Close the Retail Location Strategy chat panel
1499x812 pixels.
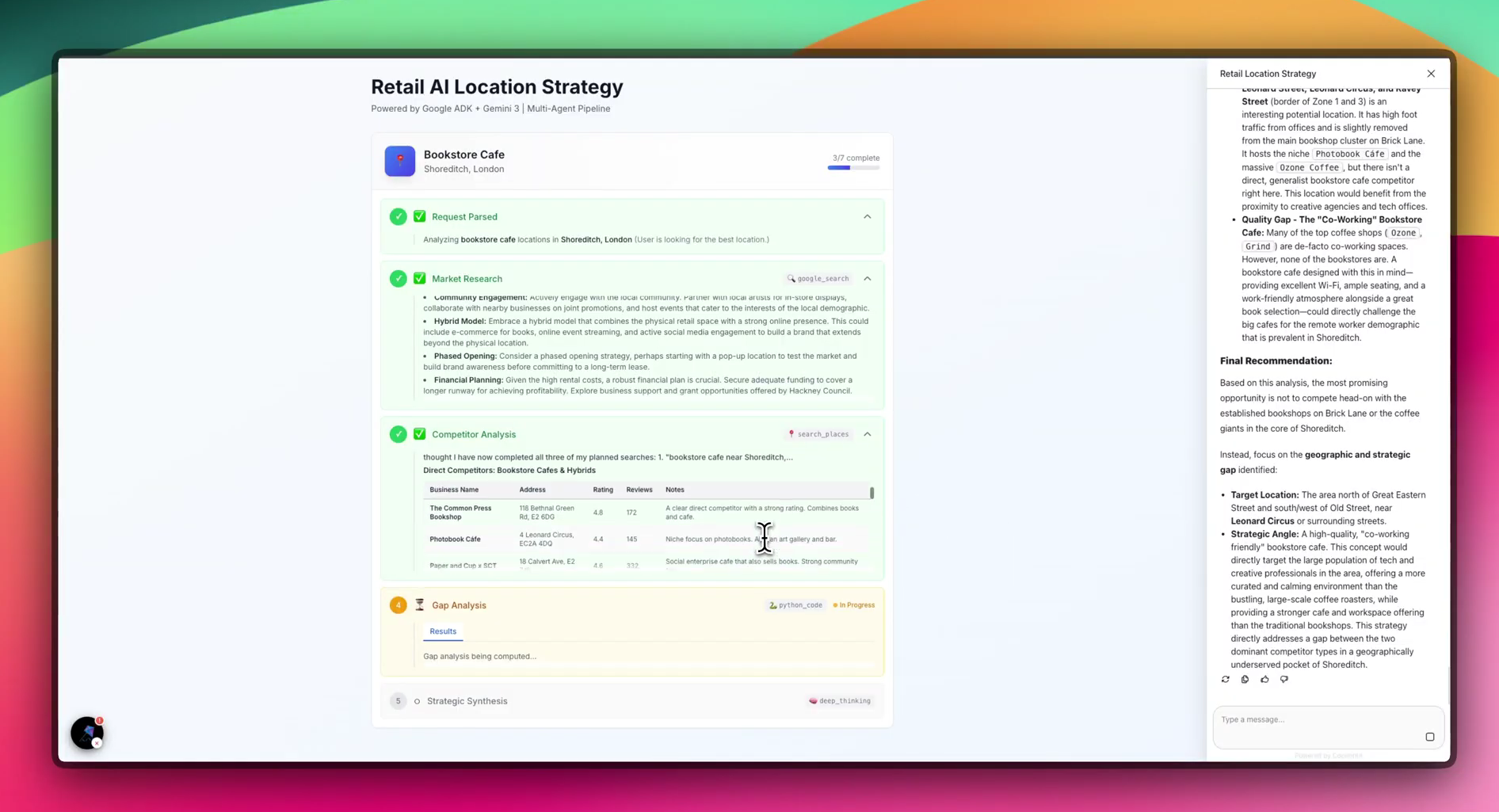point(1431,74)
